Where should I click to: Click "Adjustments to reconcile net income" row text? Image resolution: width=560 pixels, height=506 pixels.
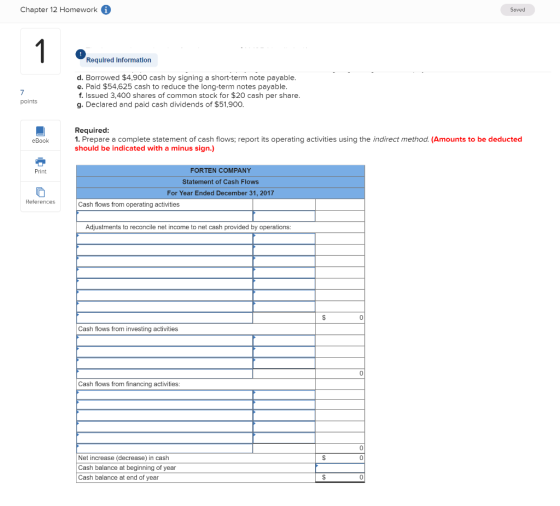click(x=188, y=227)
